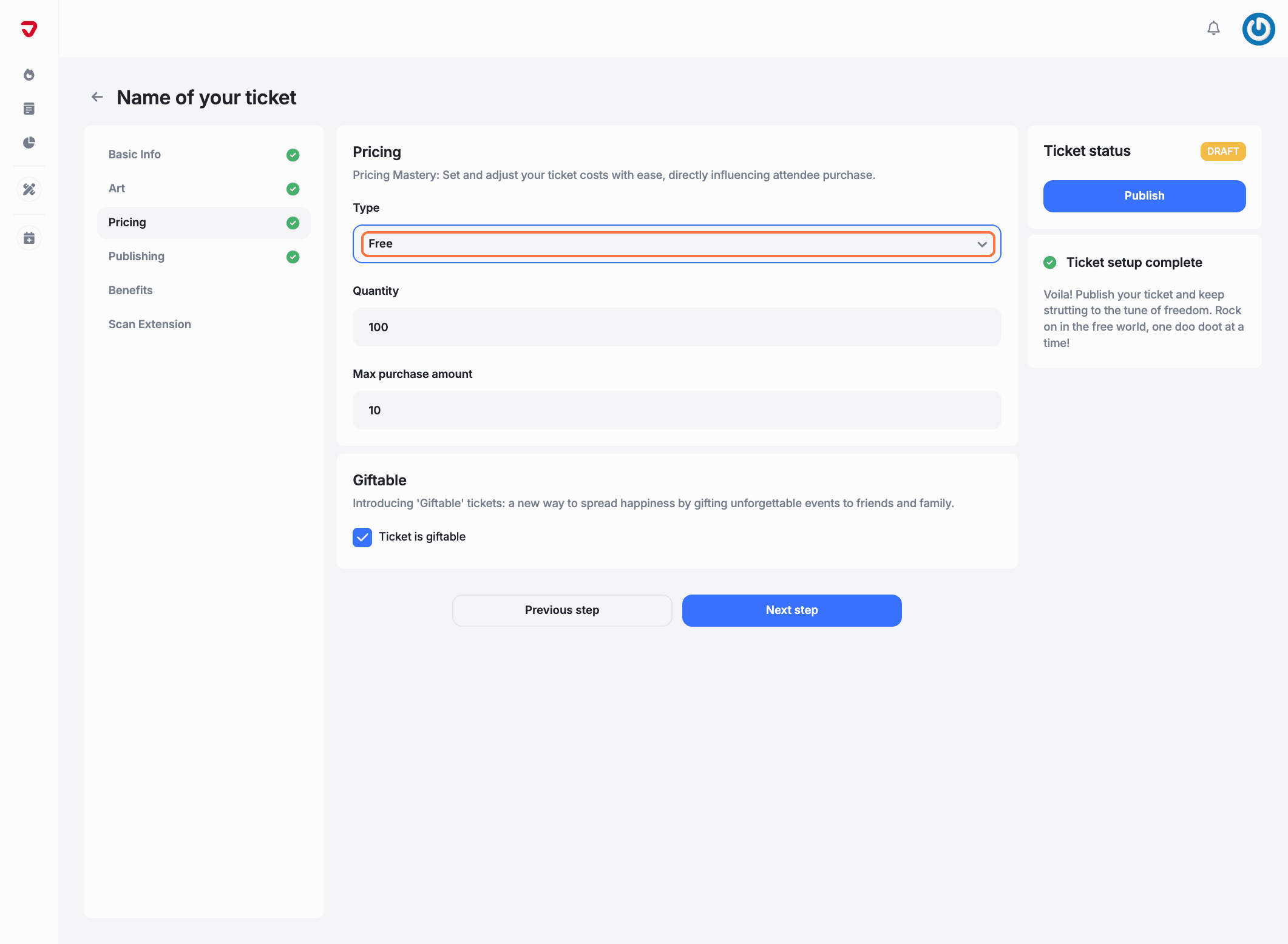1288x944 pixels.
Task: Select the magic wand design icon
Action: (x=29, y=189)
